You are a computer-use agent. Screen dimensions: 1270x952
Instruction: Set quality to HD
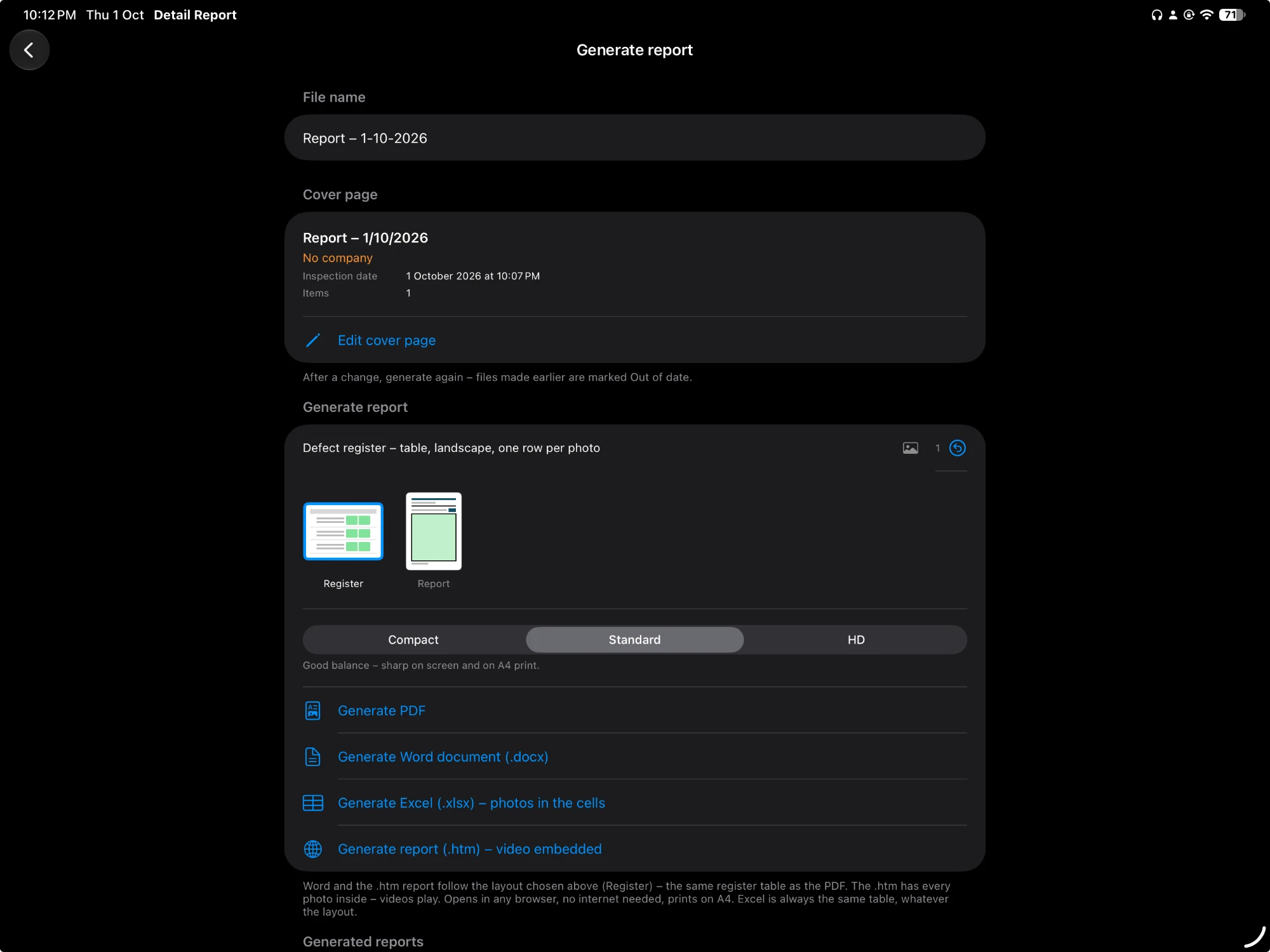[856, 640]
